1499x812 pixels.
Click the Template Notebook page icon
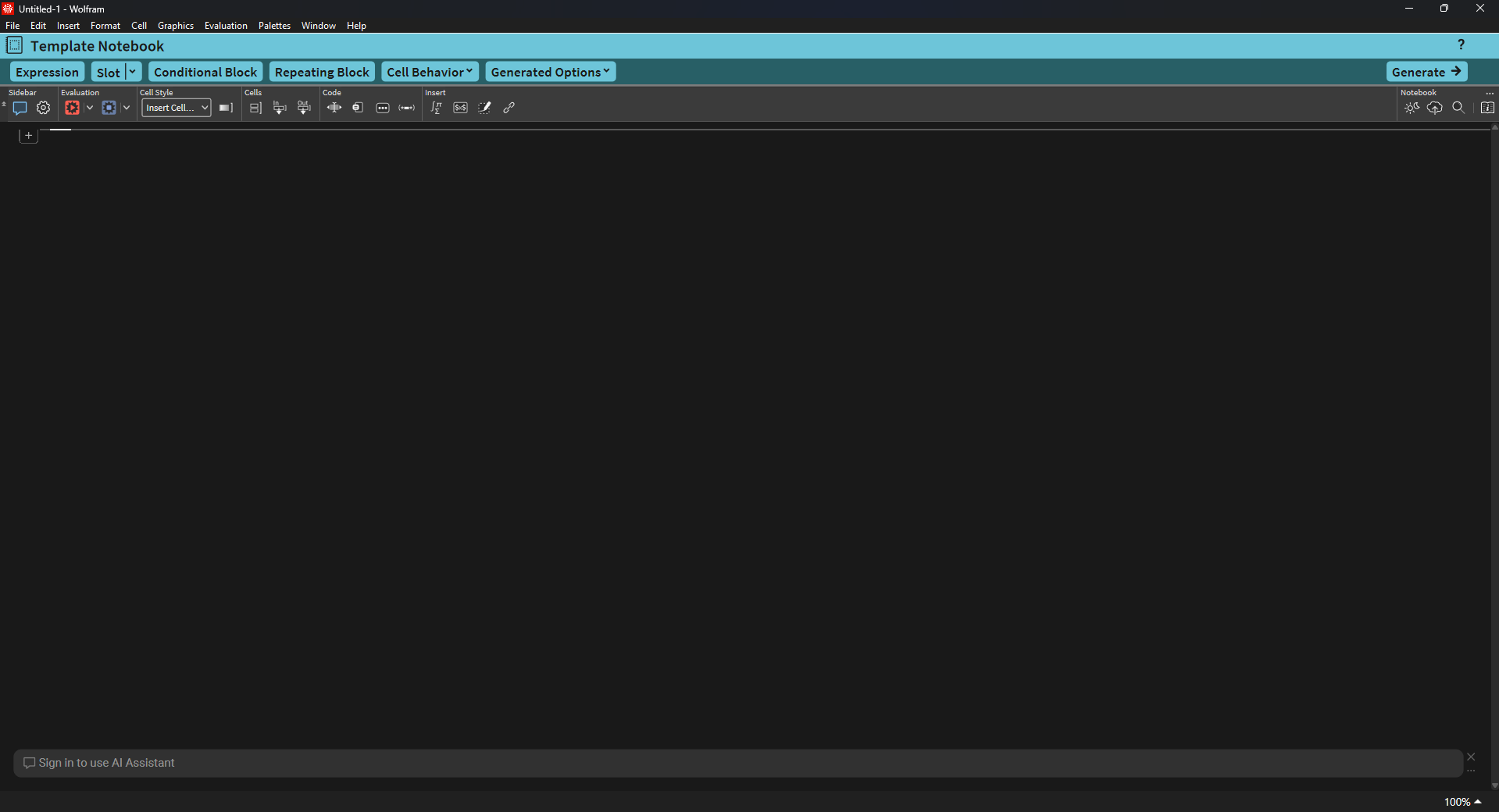tap(14, 45)
